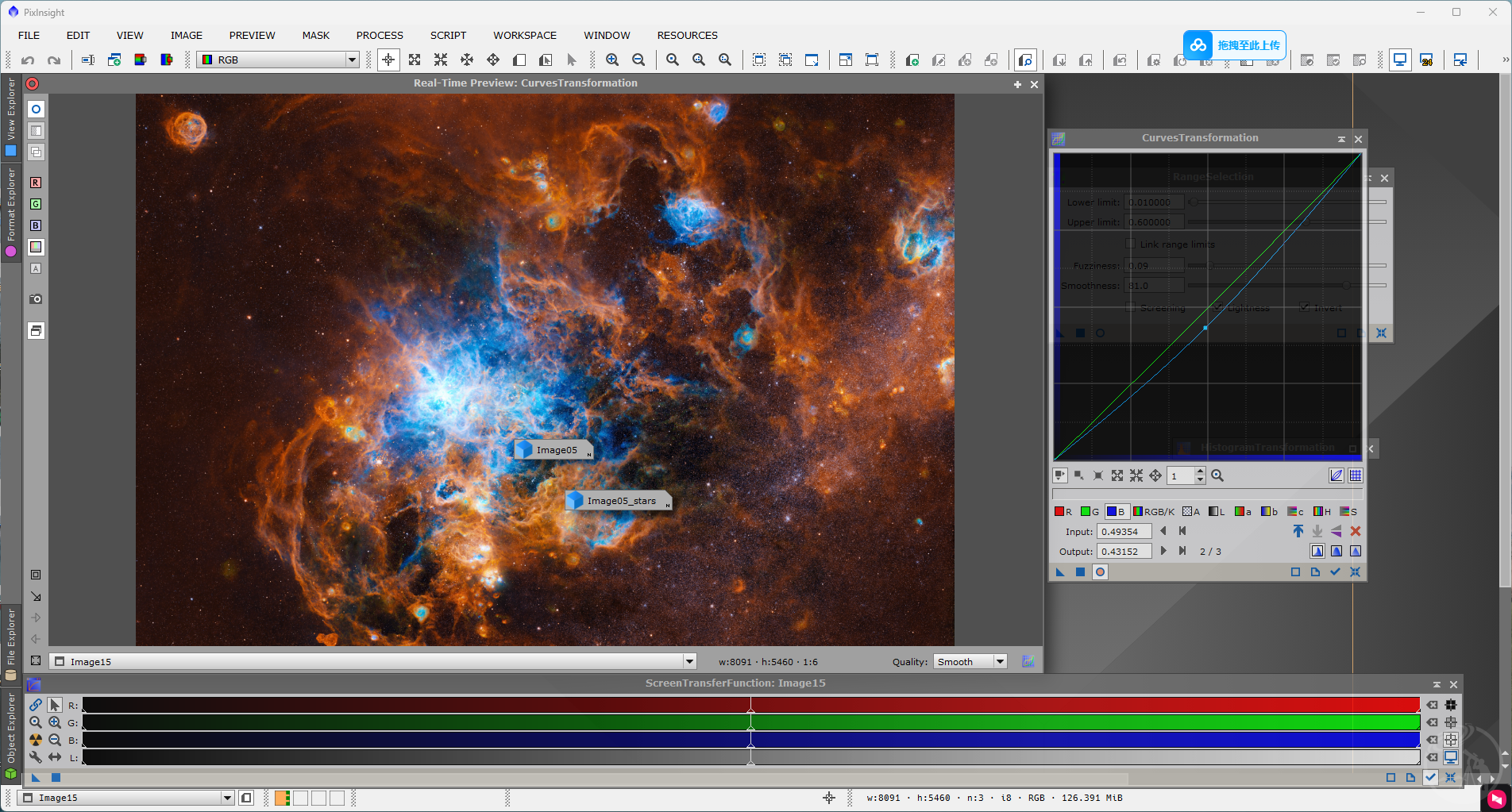Toggle show all curves button in CurvesTransformation
The height and width of the screenshot is (812, 1512).
1336,475
